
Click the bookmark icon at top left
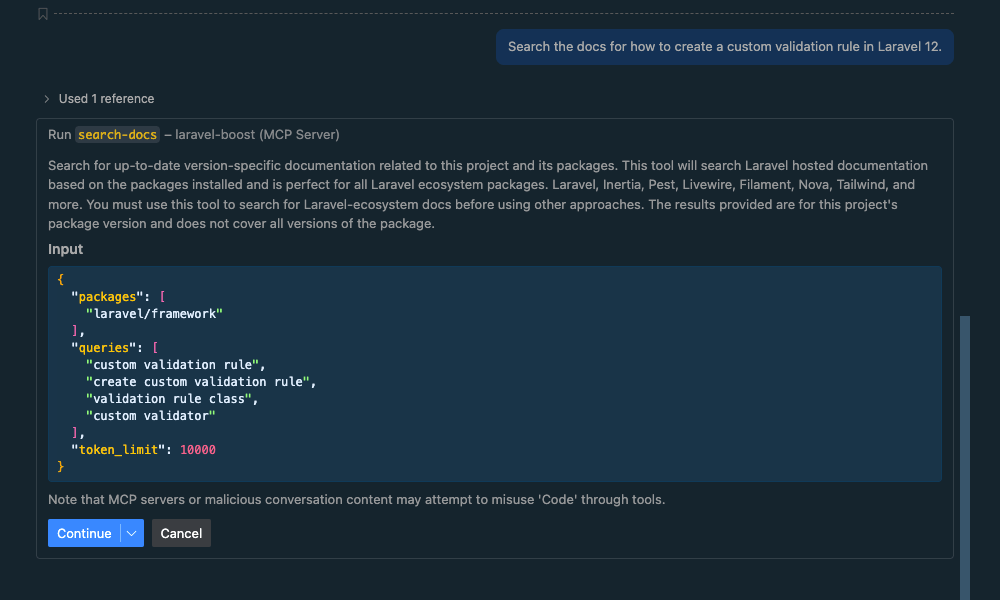[x=42, y=14]
